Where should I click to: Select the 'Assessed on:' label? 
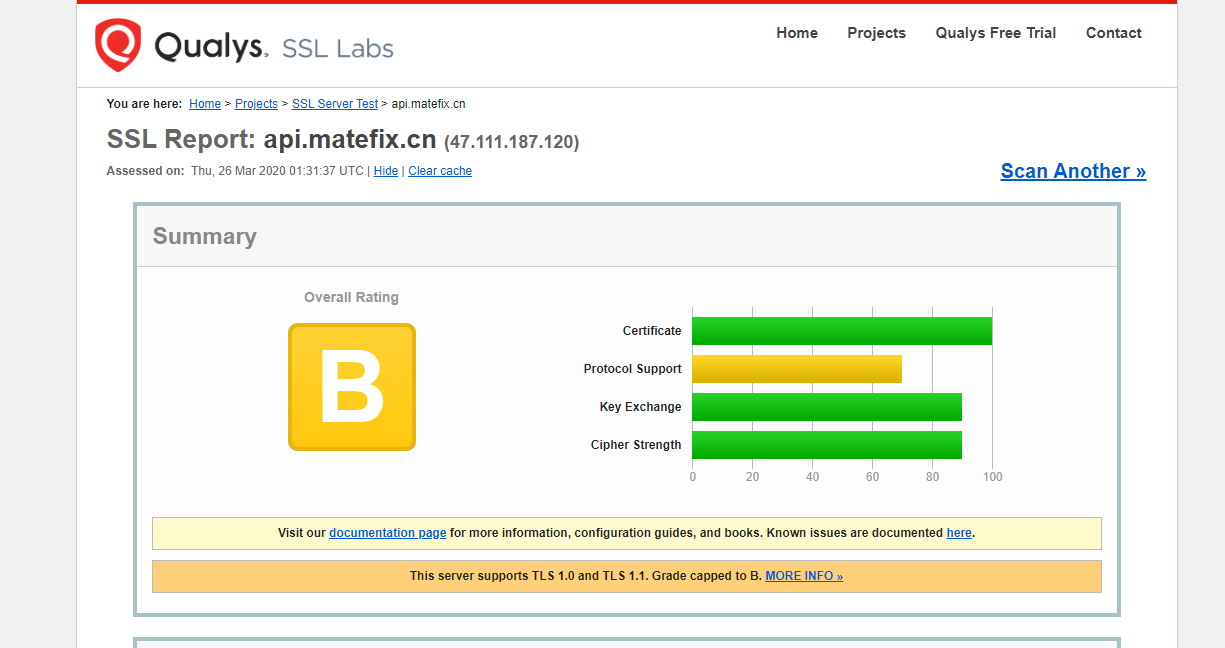click(x=145, y=171)
